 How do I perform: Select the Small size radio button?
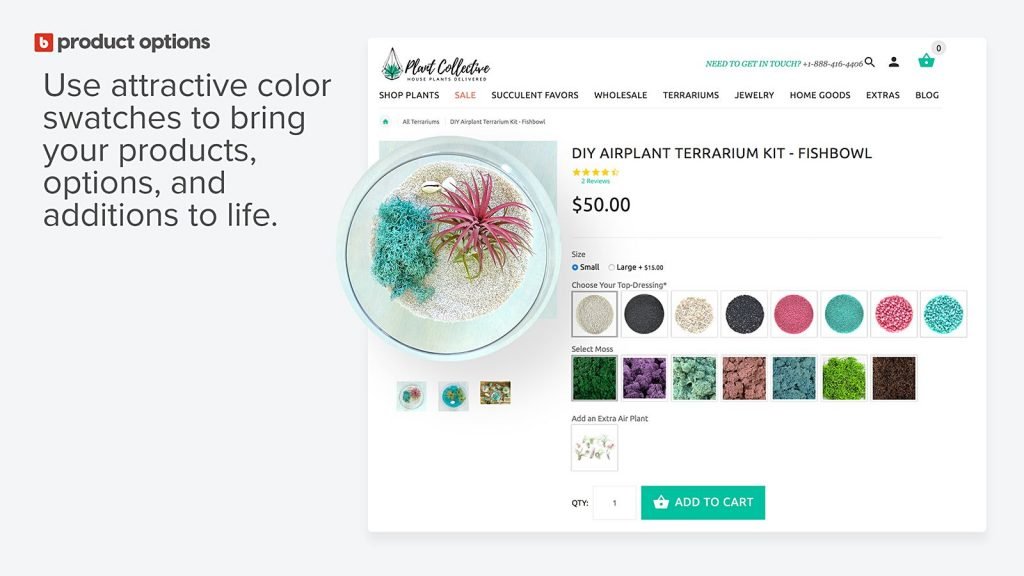(x=575, y=267)
